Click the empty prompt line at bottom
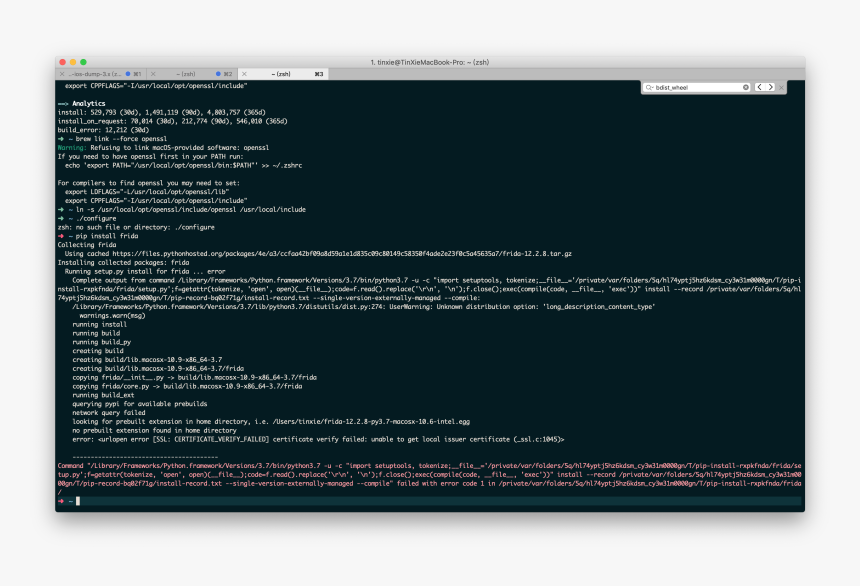The image size is (860, 586). point(429,501)
